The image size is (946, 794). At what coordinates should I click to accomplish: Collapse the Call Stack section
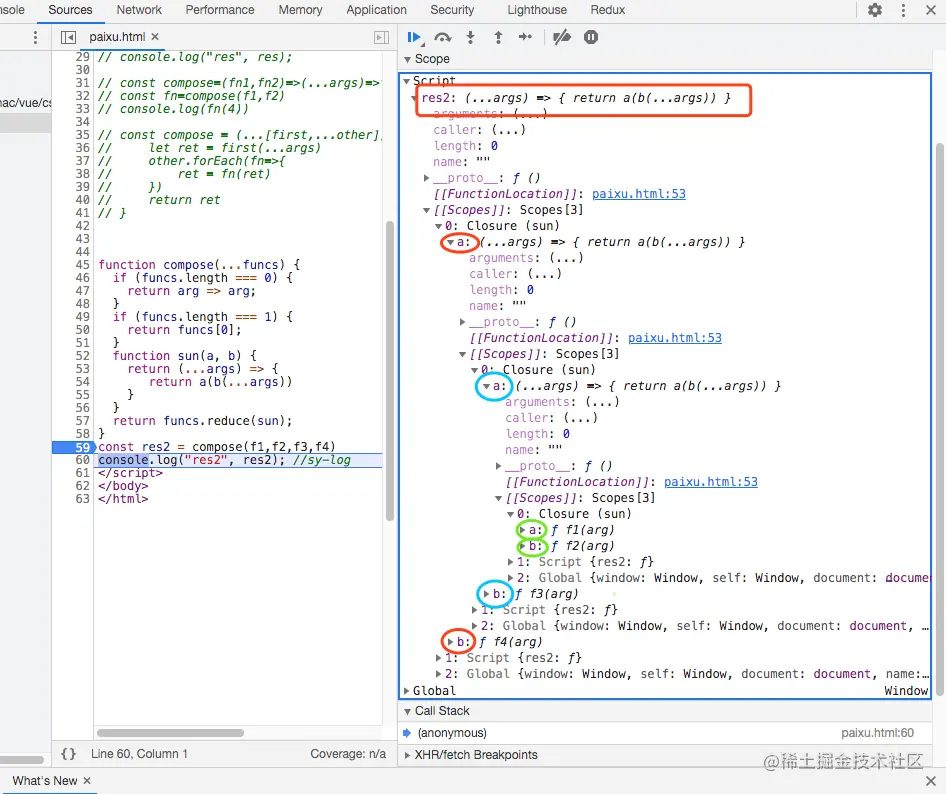click(407, 711)
